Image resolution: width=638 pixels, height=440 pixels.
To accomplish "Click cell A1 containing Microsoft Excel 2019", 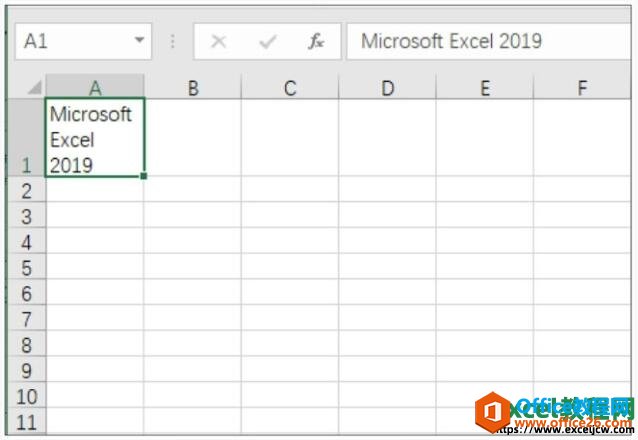I will pos(94,138).
